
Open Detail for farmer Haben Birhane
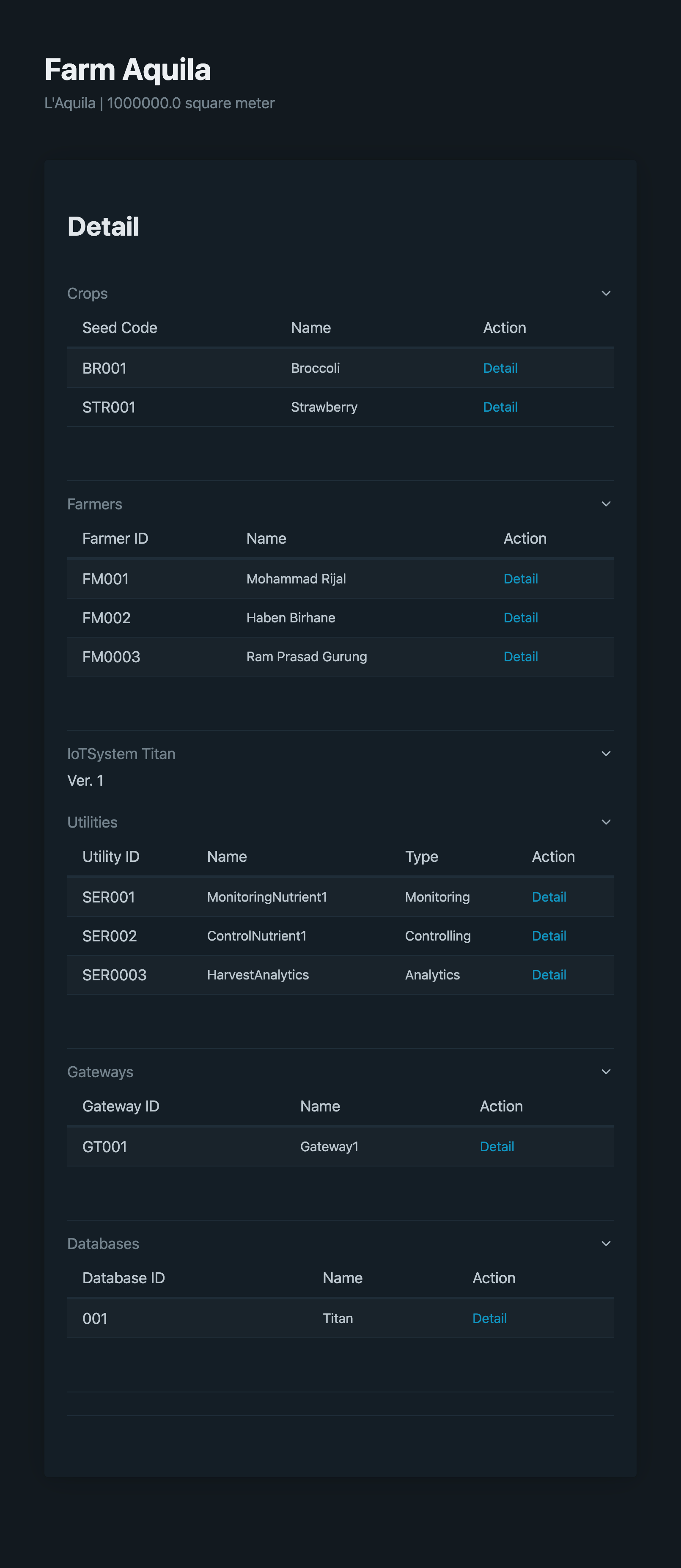(520, 617)
